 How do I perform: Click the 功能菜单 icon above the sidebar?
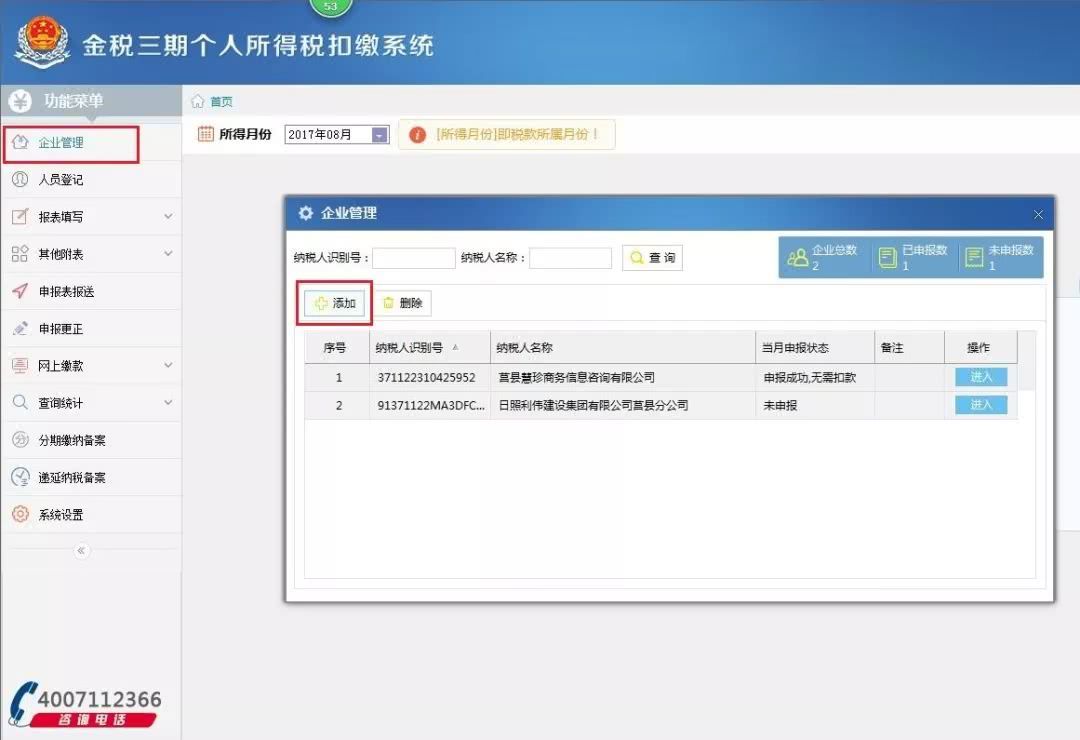[x=21, y=100]
